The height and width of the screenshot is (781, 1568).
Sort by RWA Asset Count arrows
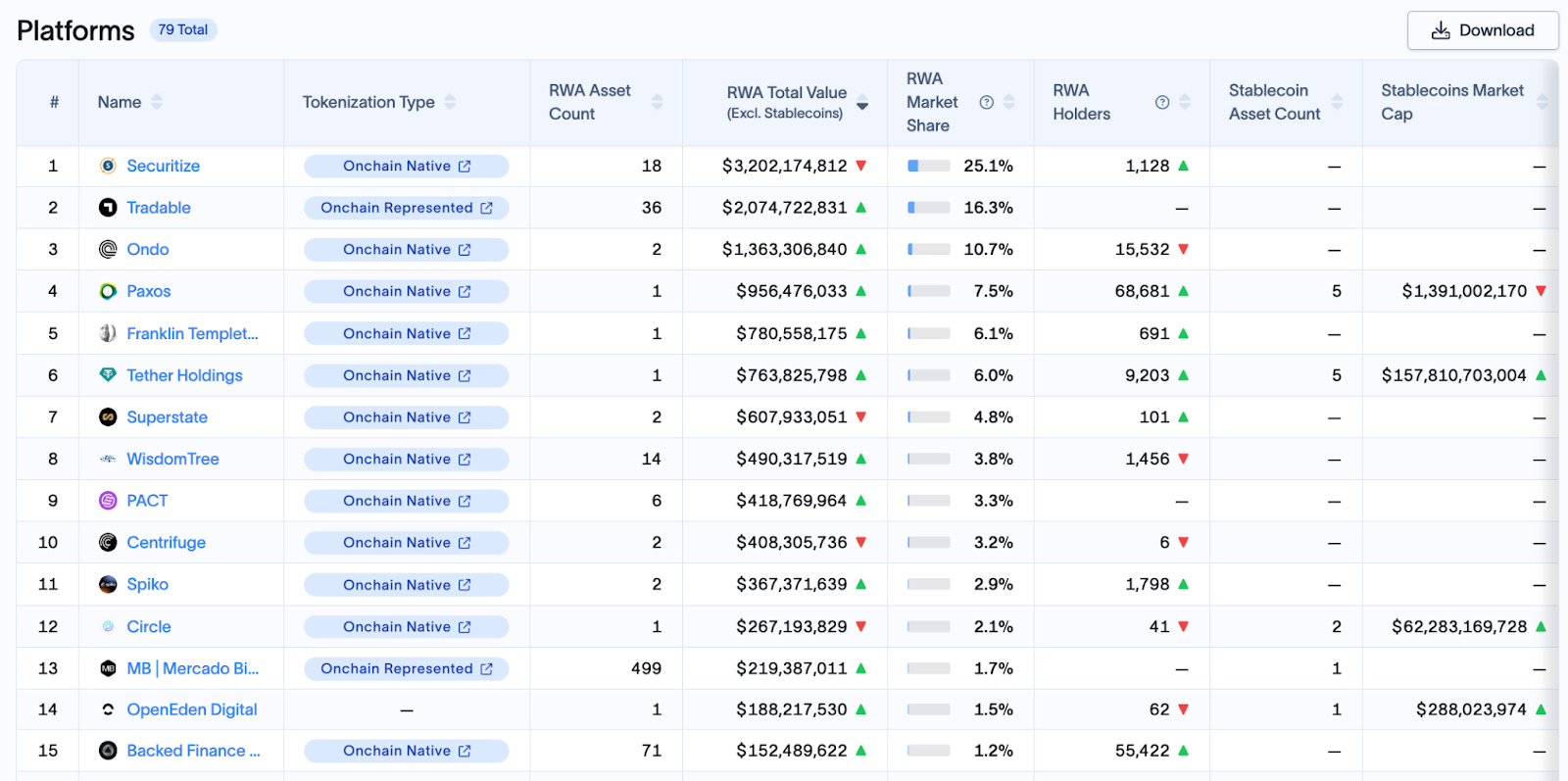click(657, 102)
